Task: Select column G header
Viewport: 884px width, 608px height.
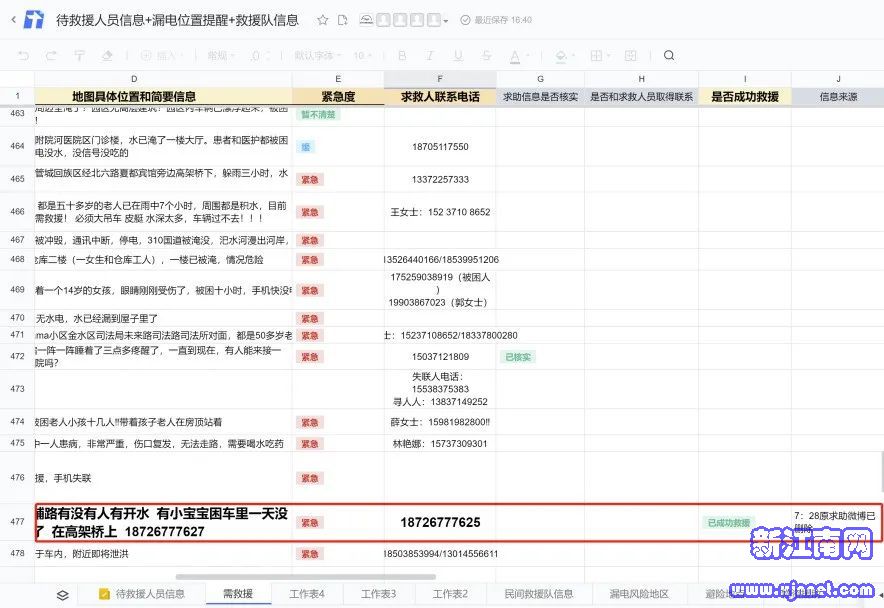Action: point(540,79)
